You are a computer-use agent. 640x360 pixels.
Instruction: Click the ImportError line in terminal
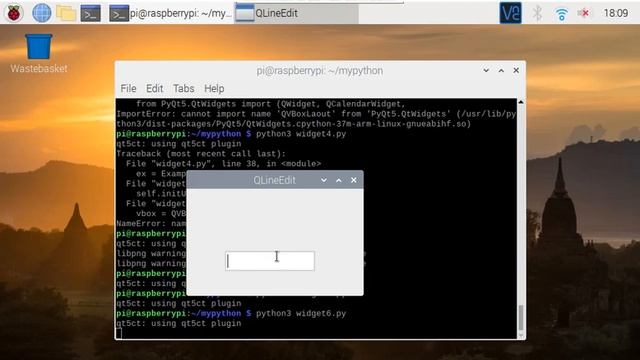[x=316, y=114]
